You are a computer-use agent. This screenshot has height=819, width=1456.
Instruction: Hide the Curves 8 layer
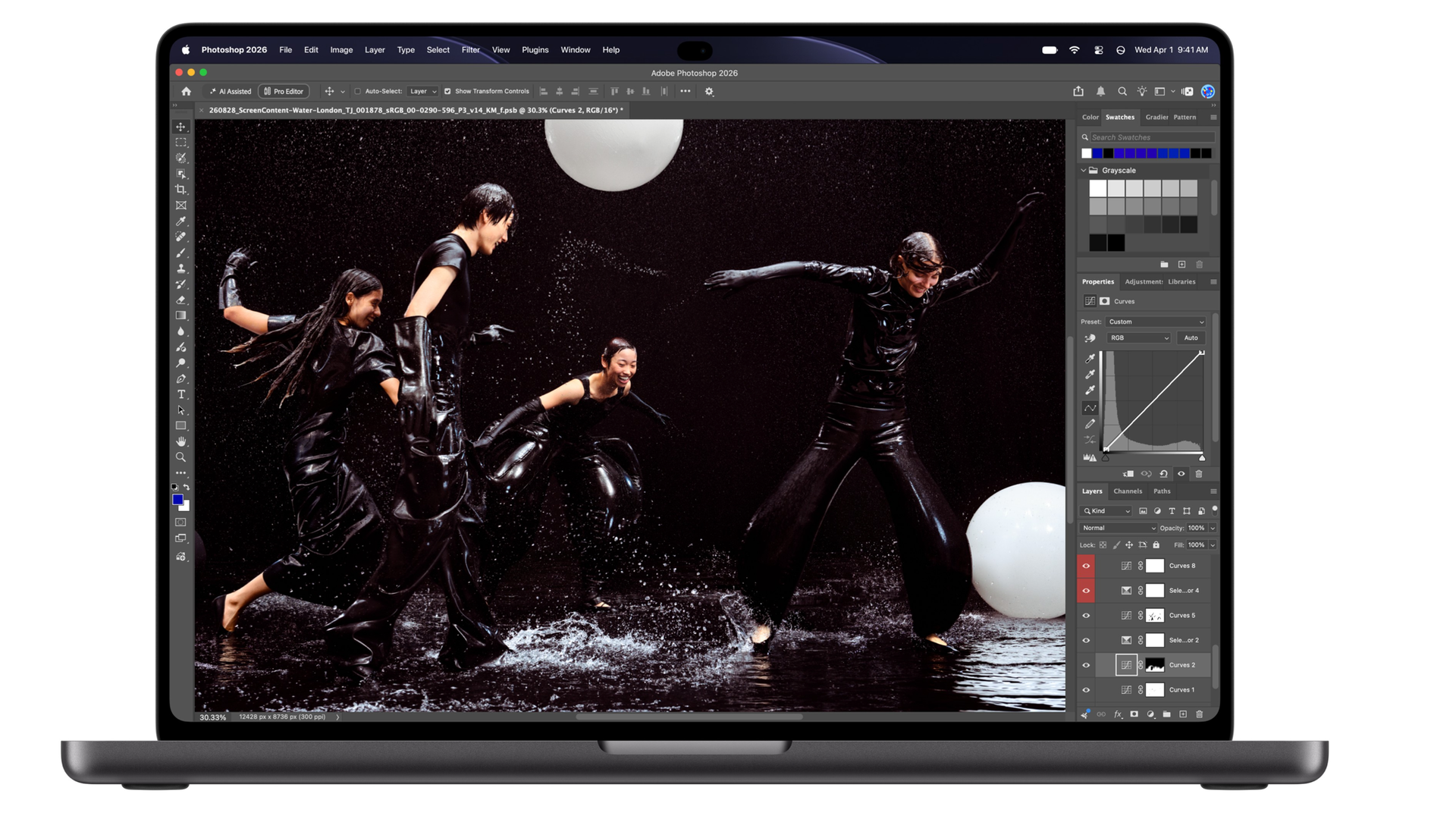coord(1086,566)
